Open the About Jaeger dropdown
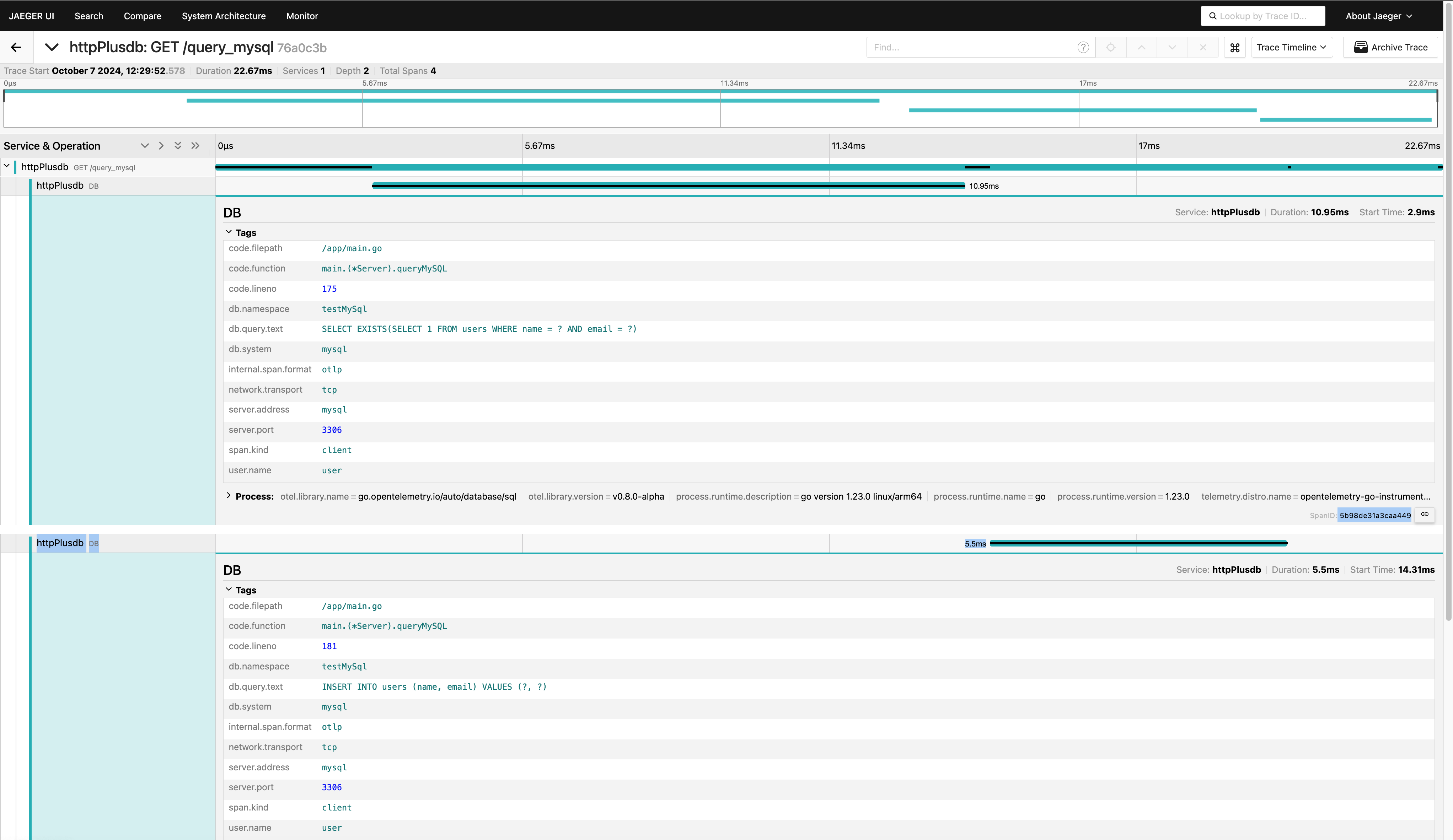 tap(1378, 16)
